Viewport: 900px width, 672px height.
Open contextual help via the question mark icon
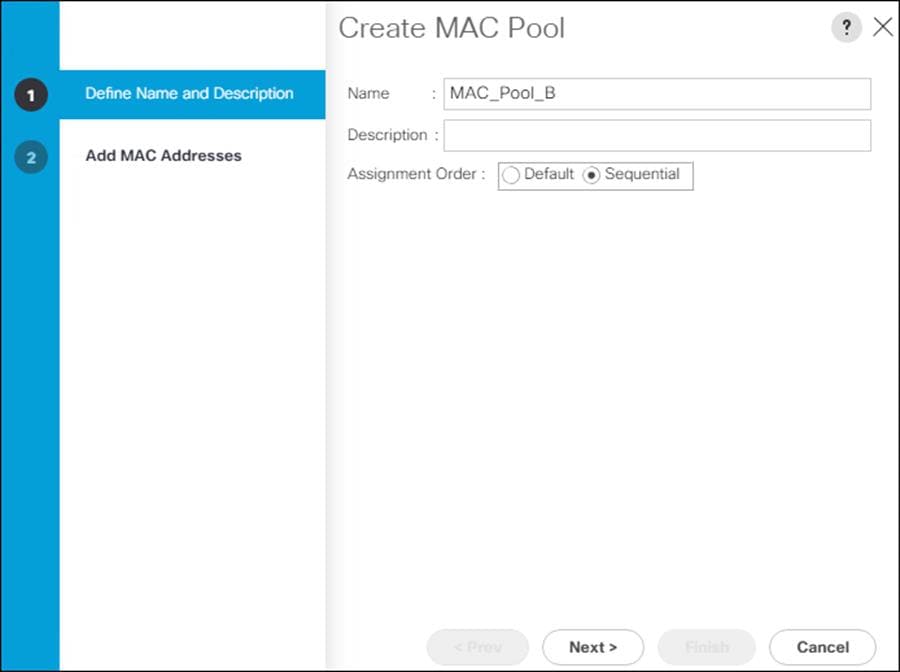point(846,28)
